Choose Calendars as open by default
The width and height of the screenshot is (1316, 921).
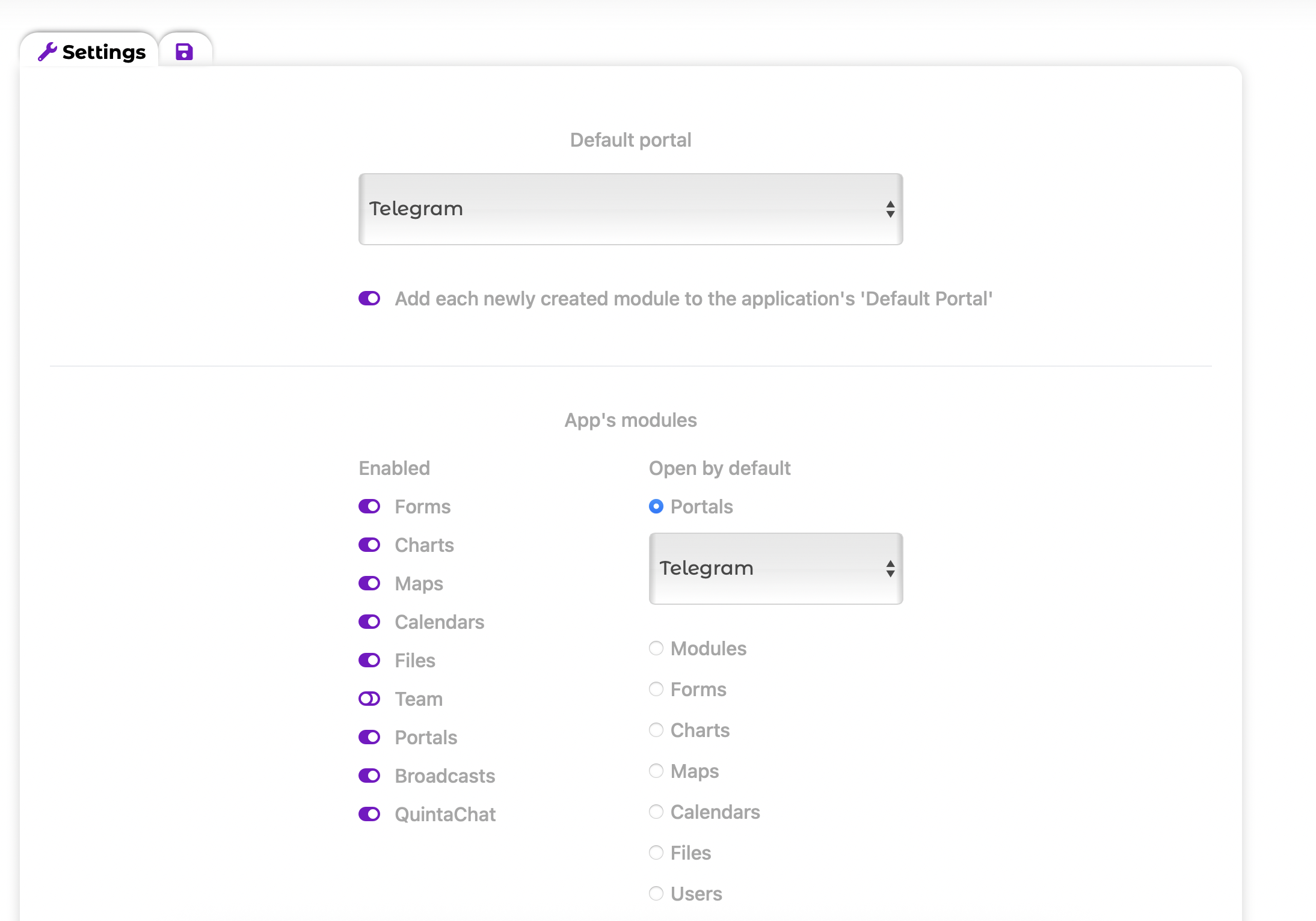coord(656,812)
